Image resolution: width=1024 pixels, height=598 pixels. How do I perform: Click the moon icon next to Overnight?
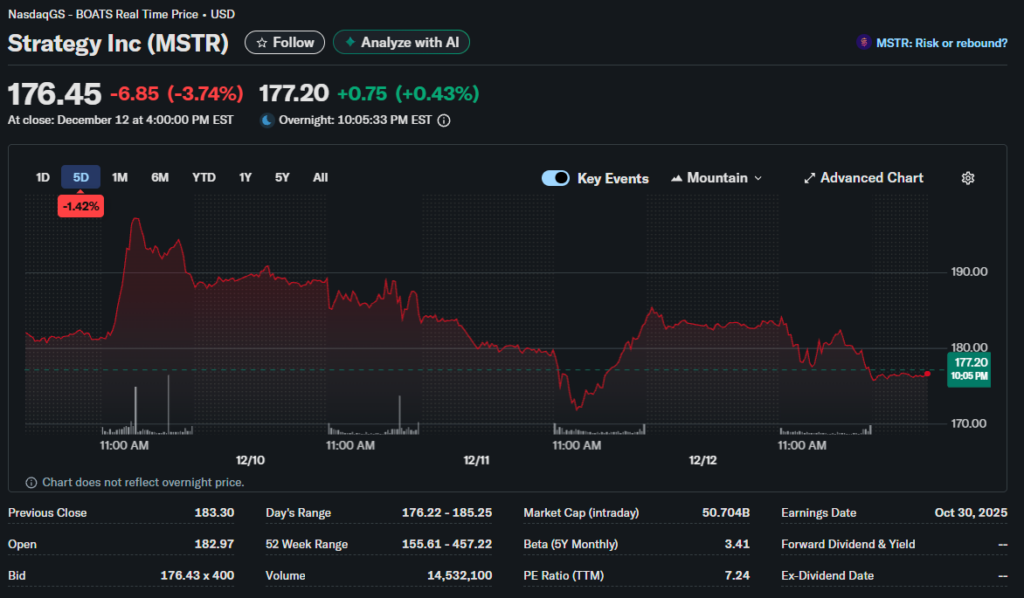(267, 120)
